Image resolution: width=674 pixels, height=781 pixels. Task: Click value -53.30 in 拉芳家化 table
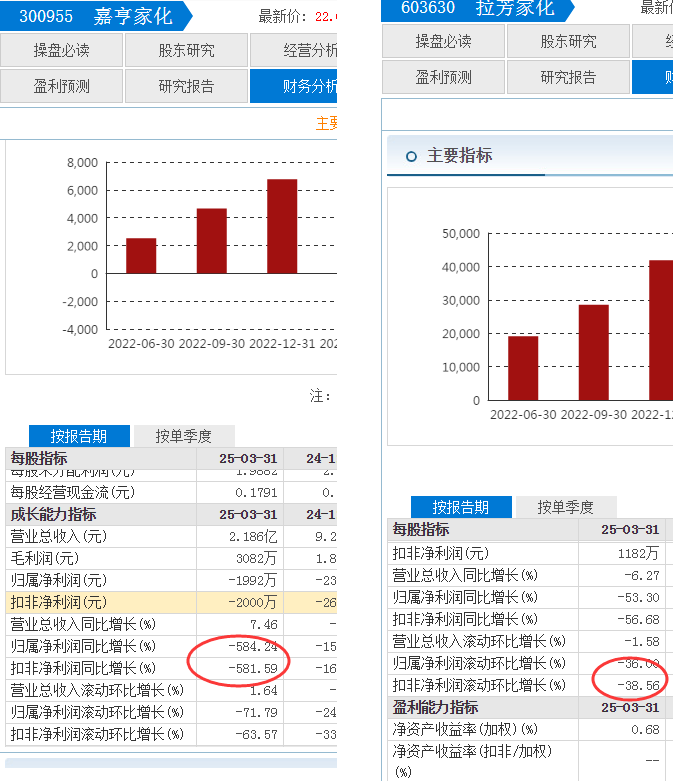tap(638, 598)
